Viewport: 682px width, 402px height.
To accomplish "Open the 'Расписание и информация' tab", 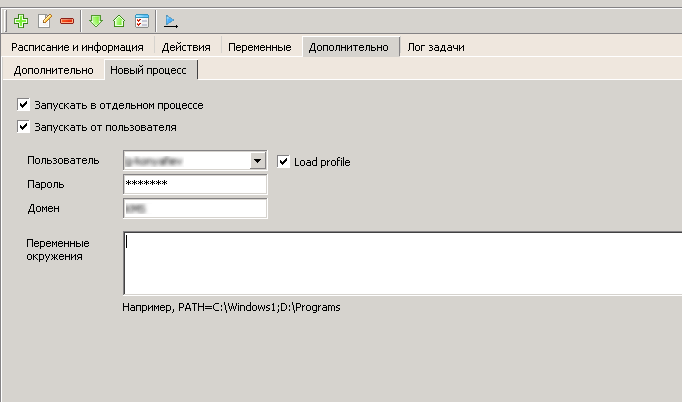I will tap(77, 47).
